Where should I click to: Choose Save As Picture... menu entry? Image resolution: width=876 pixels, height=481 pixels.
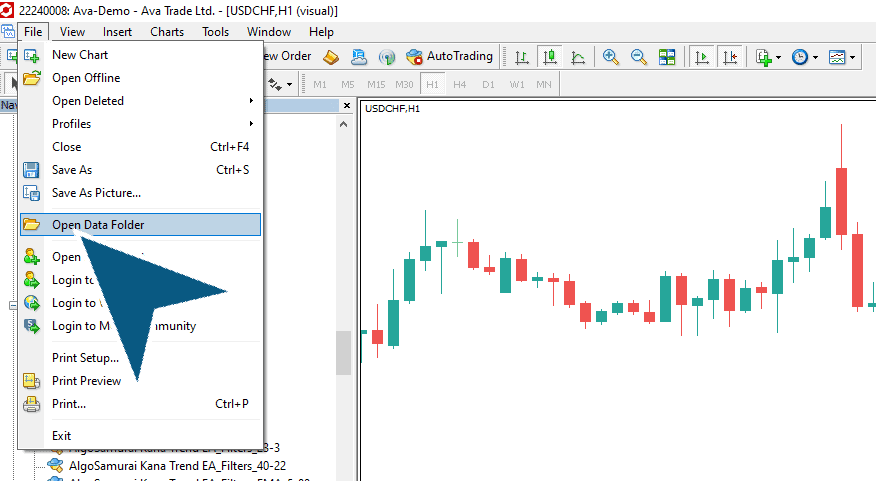(x=140, y=192)
